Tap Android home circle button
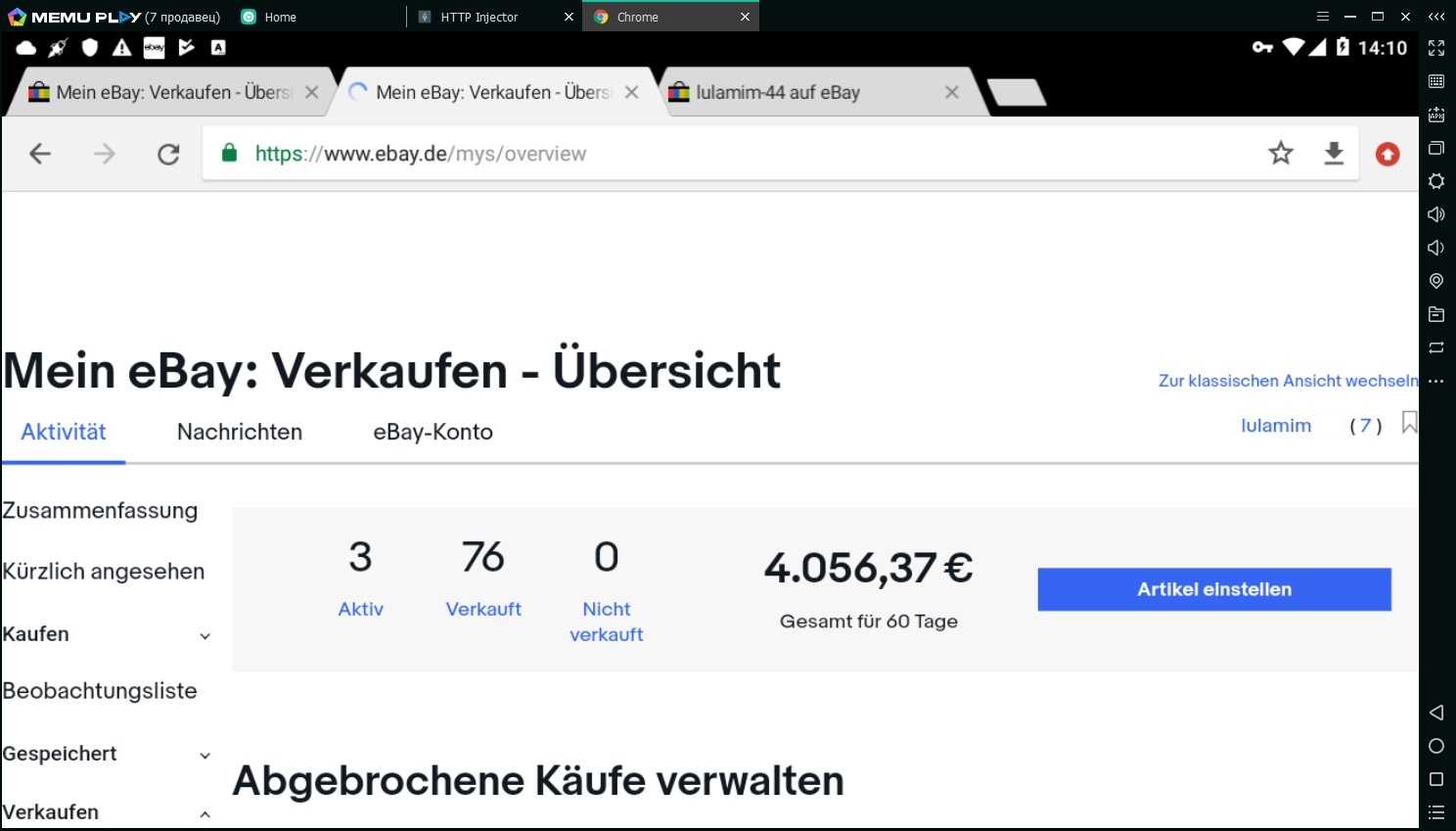The image size is (1456, 831). [x=1436, y=746]
